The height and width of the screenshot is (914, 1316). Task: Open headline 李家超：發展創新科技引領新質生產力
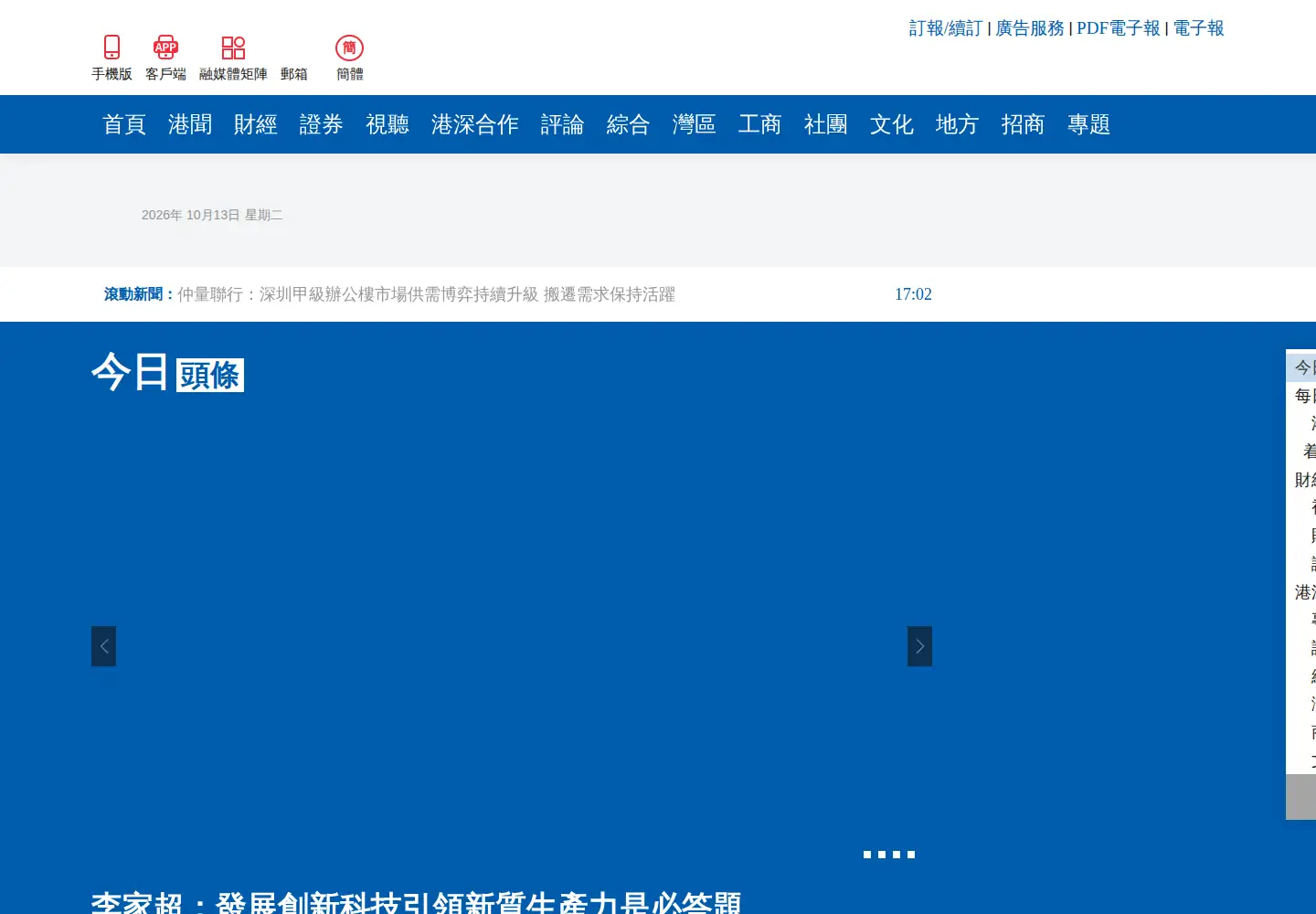pos(416,902)
